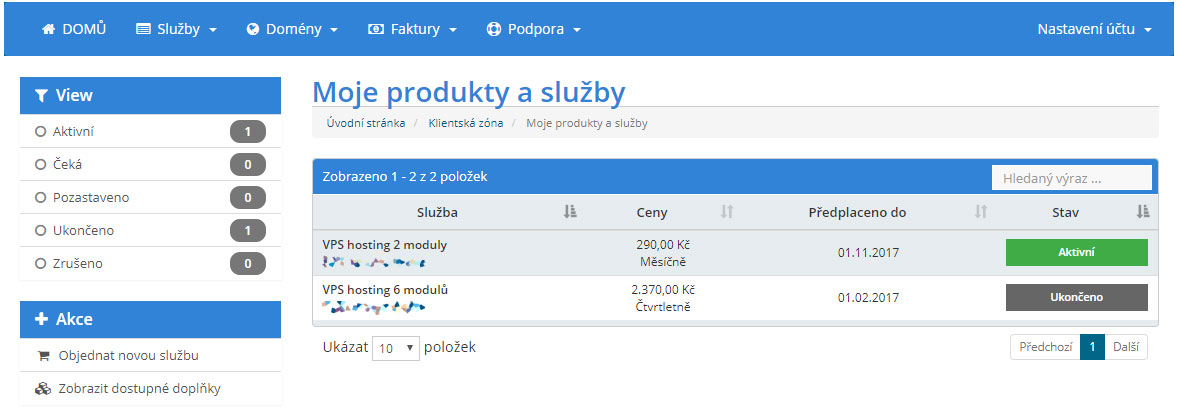This screenshot has height=419, width=1180.
Task: Open the Služby dropdown menu
Action: (x=176, y=29)
